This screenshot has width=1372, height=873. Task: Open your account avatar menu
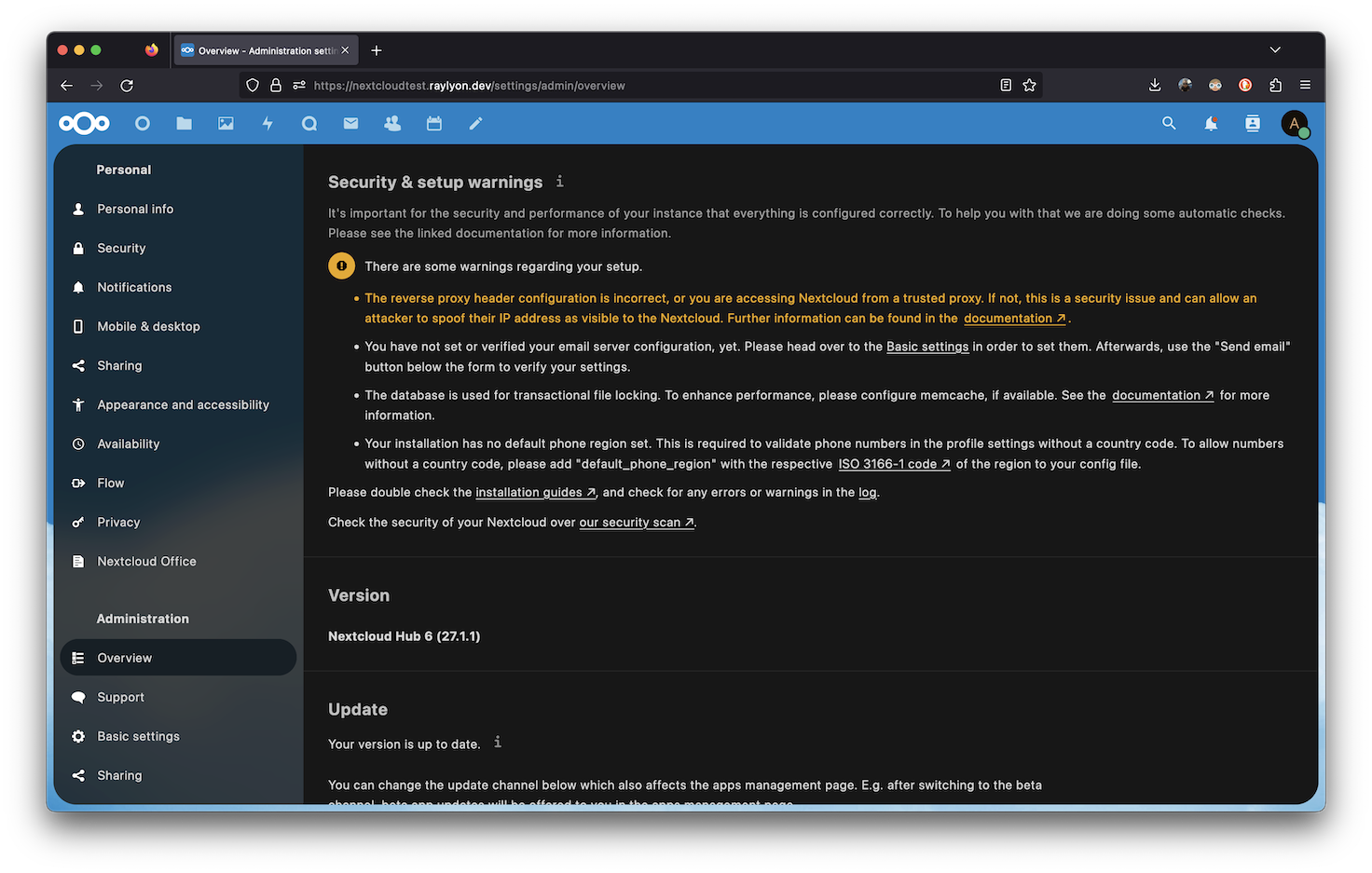[1295, 122]
